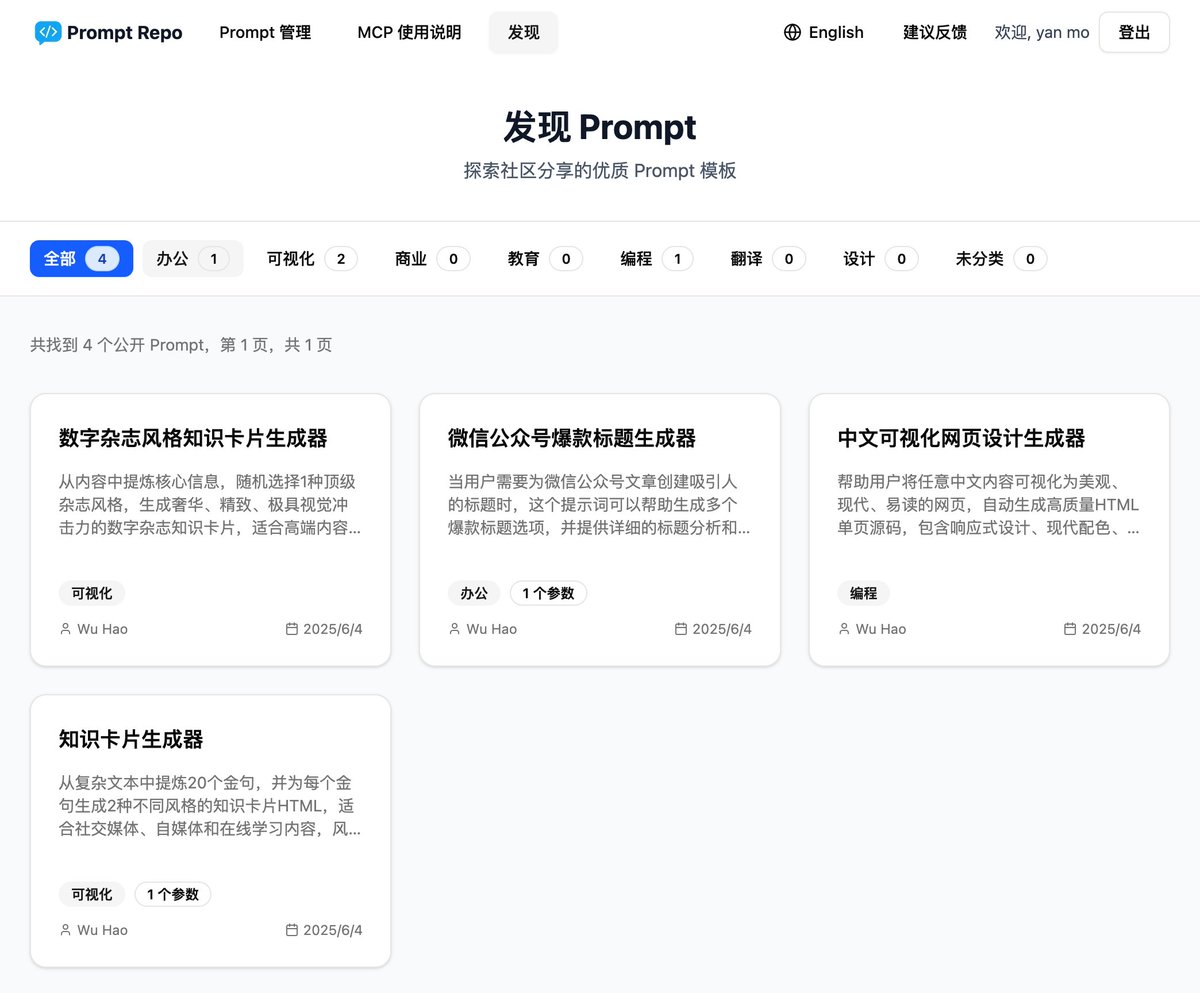The image size is (1200, 993).
Task: Filter prompts by 可视化 category
Action: [310, 258]
